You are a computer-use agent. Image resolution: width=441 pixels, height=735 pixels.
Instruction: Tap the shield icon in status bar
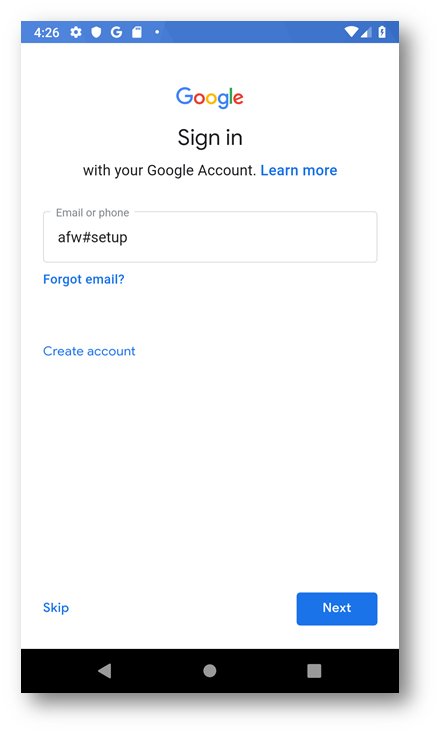tap(96, 32)
